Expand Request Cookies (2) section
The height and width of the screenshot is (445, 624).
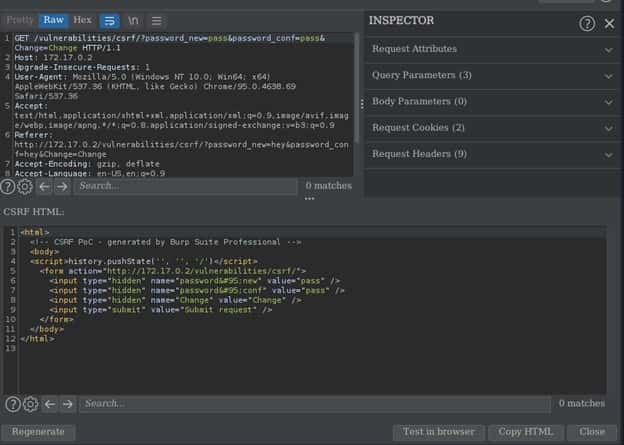[493, 128]
